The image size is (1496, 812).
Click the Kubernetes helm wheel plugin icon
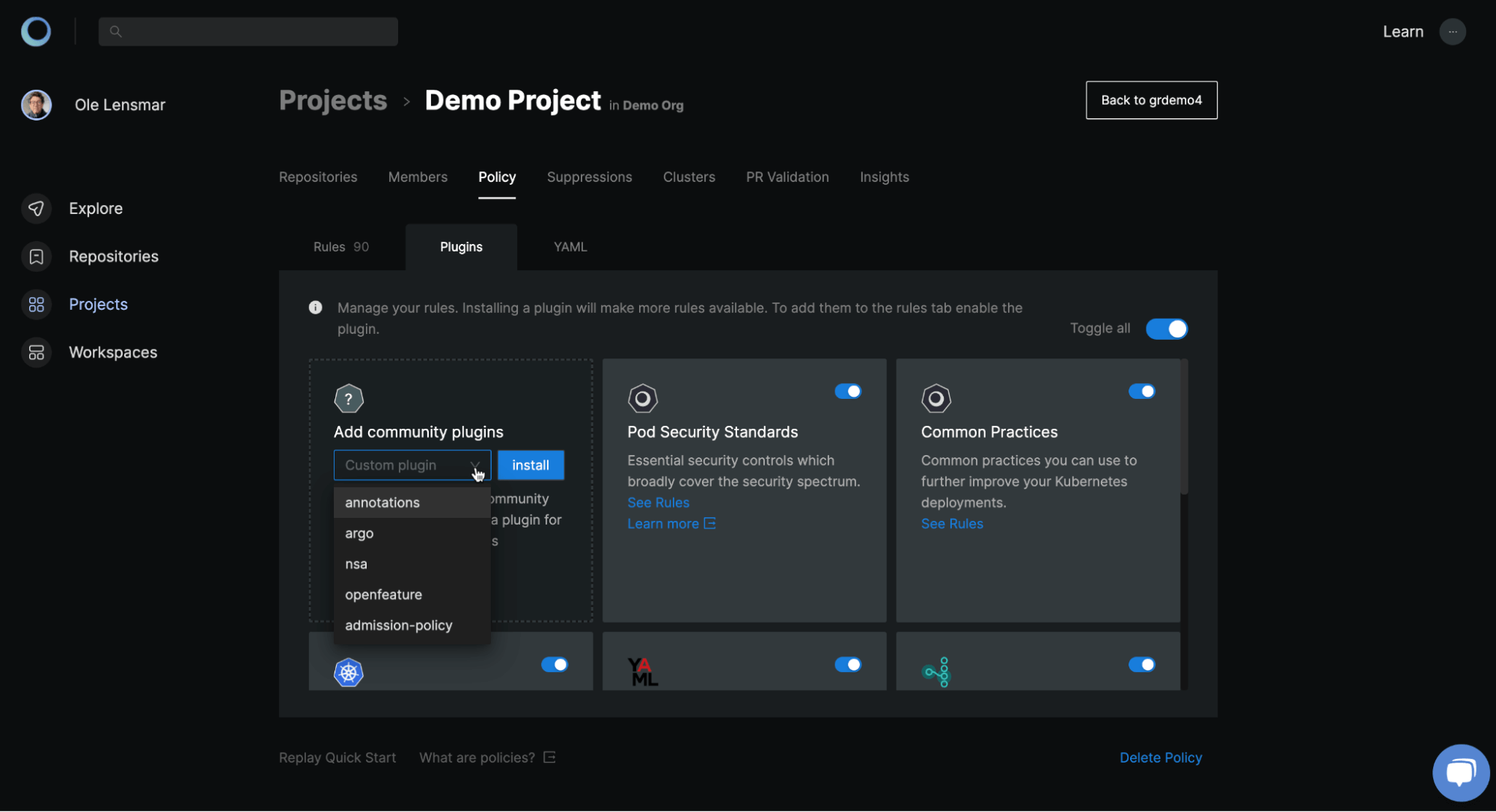tap(348, 672)
